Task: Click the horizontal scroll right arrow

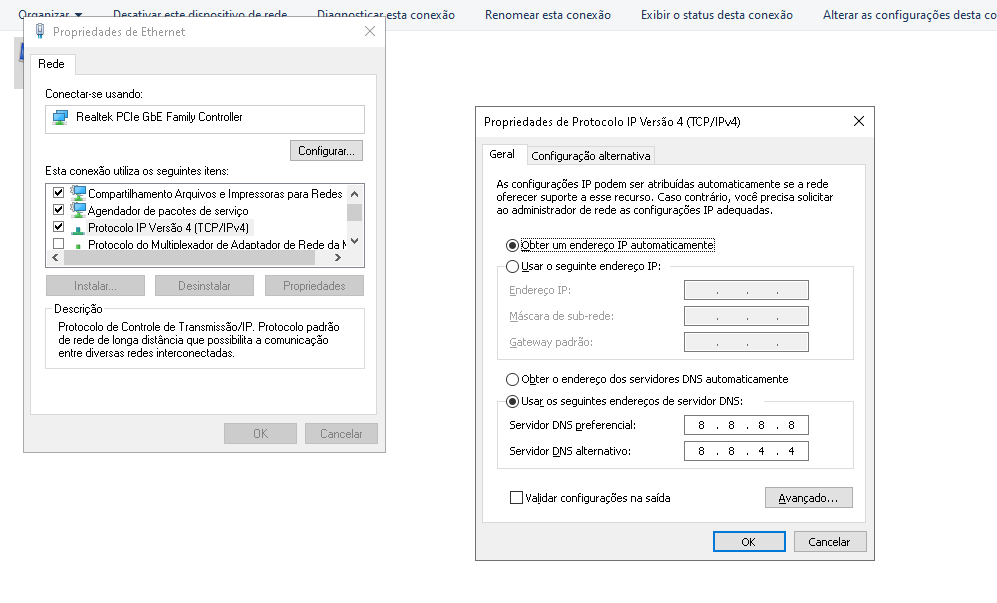Action: 338,258
